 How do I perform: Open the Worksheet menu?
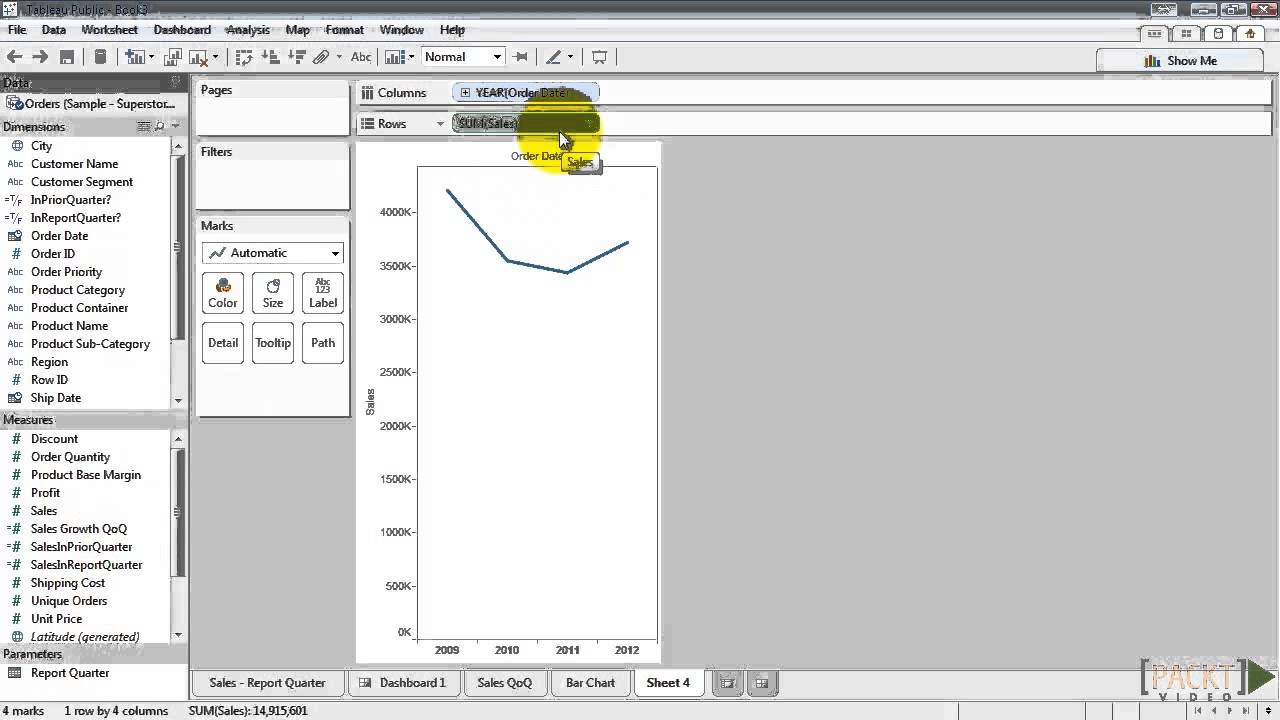click(x=109, y=30)
